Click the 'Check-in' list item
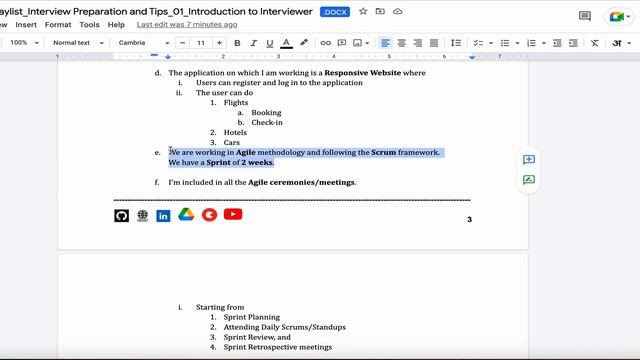640x360 pixels. (267, 122)
